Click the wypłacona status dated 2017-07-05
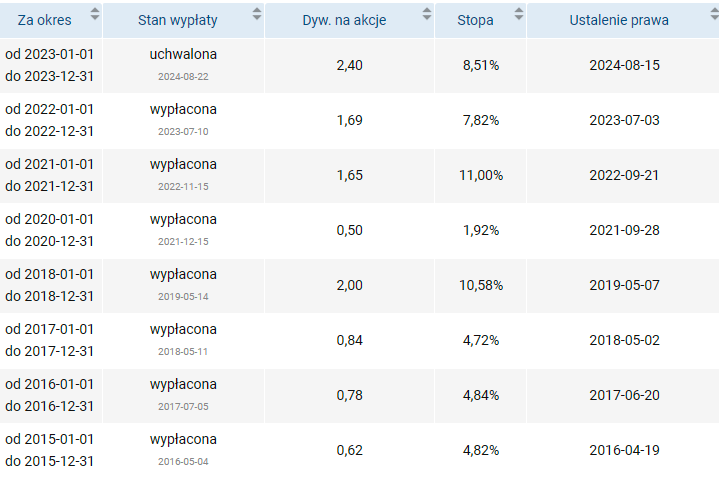This screenshot has height=480, width=719. (183, 385)
